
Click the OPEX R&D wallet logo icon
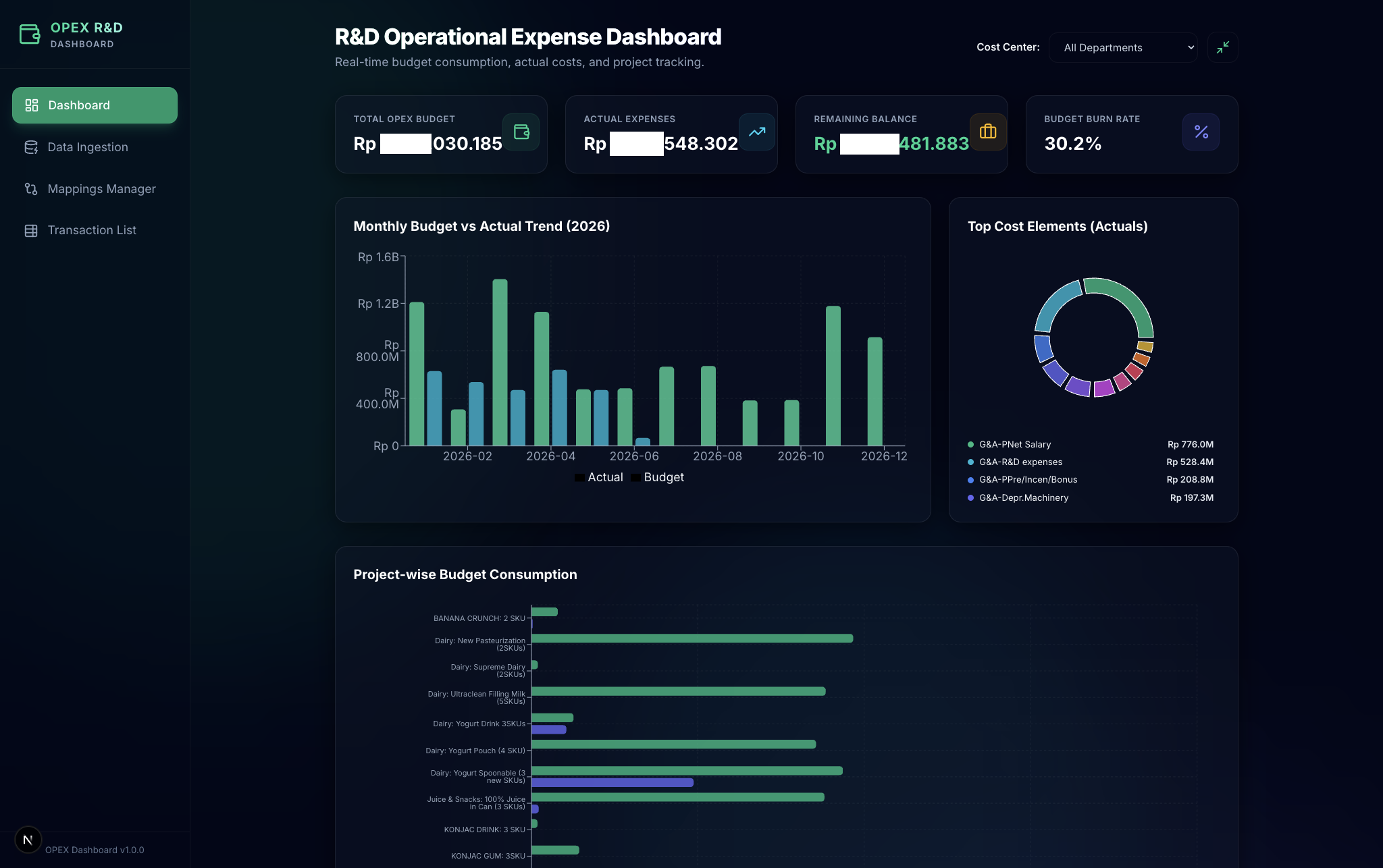(30, 34)
